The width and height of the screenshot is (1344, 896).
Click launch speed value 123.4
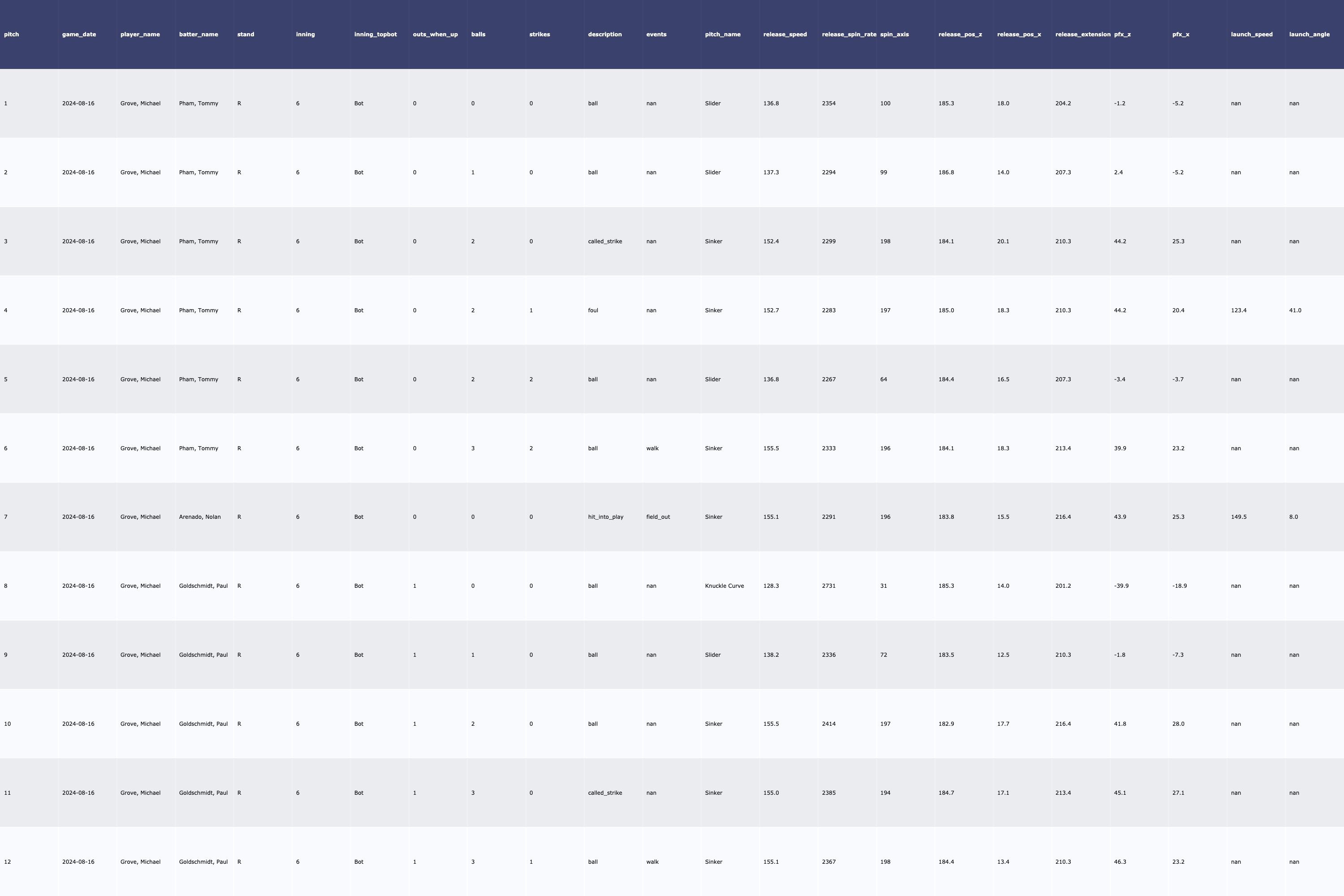point(1238,310)
